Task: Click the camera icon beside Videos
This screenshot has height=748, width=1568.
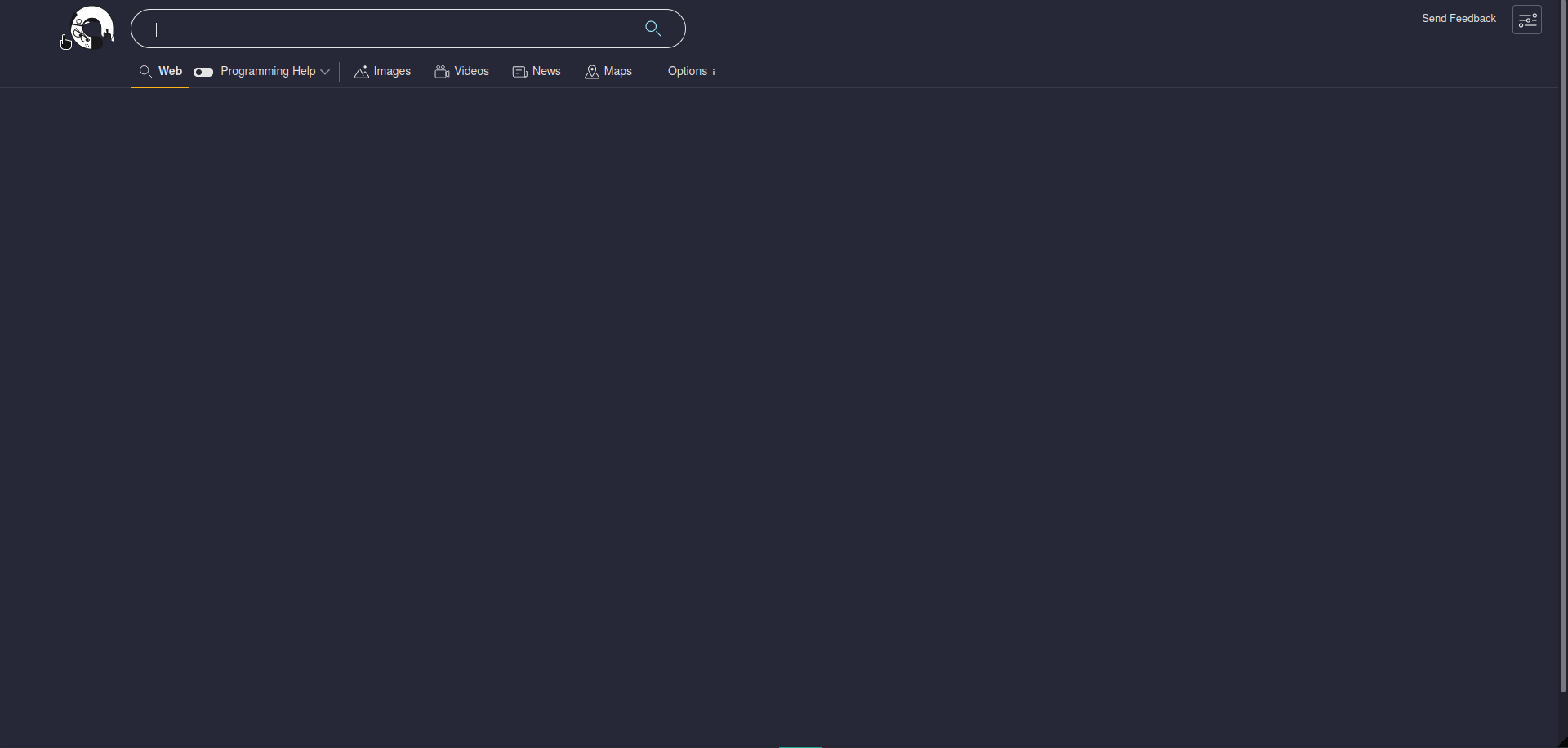Action: 442,72
